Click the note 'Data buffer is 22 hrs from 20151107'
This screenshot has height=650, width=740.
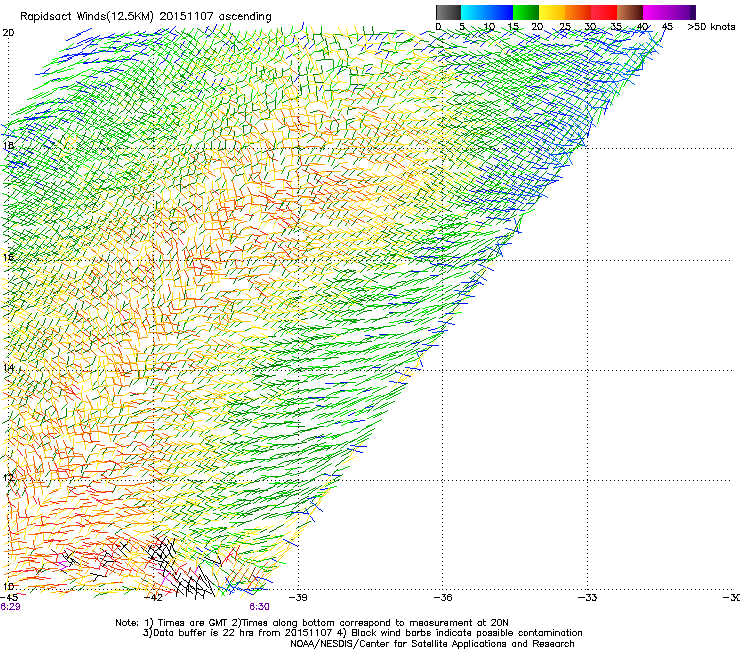coord(243,633)
